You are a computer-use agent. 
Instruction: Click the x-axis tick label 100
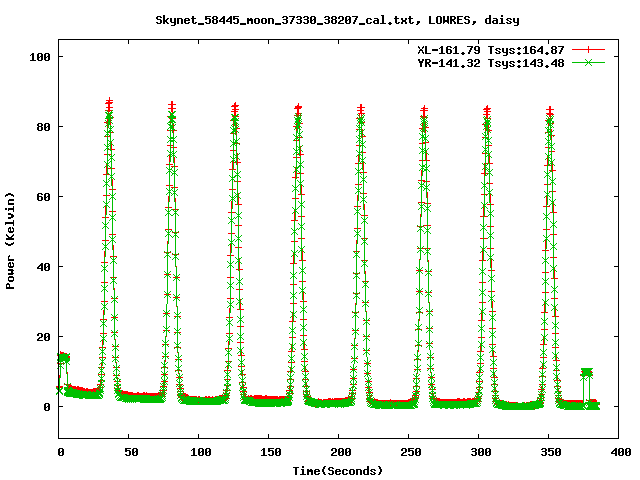(201, 452)
